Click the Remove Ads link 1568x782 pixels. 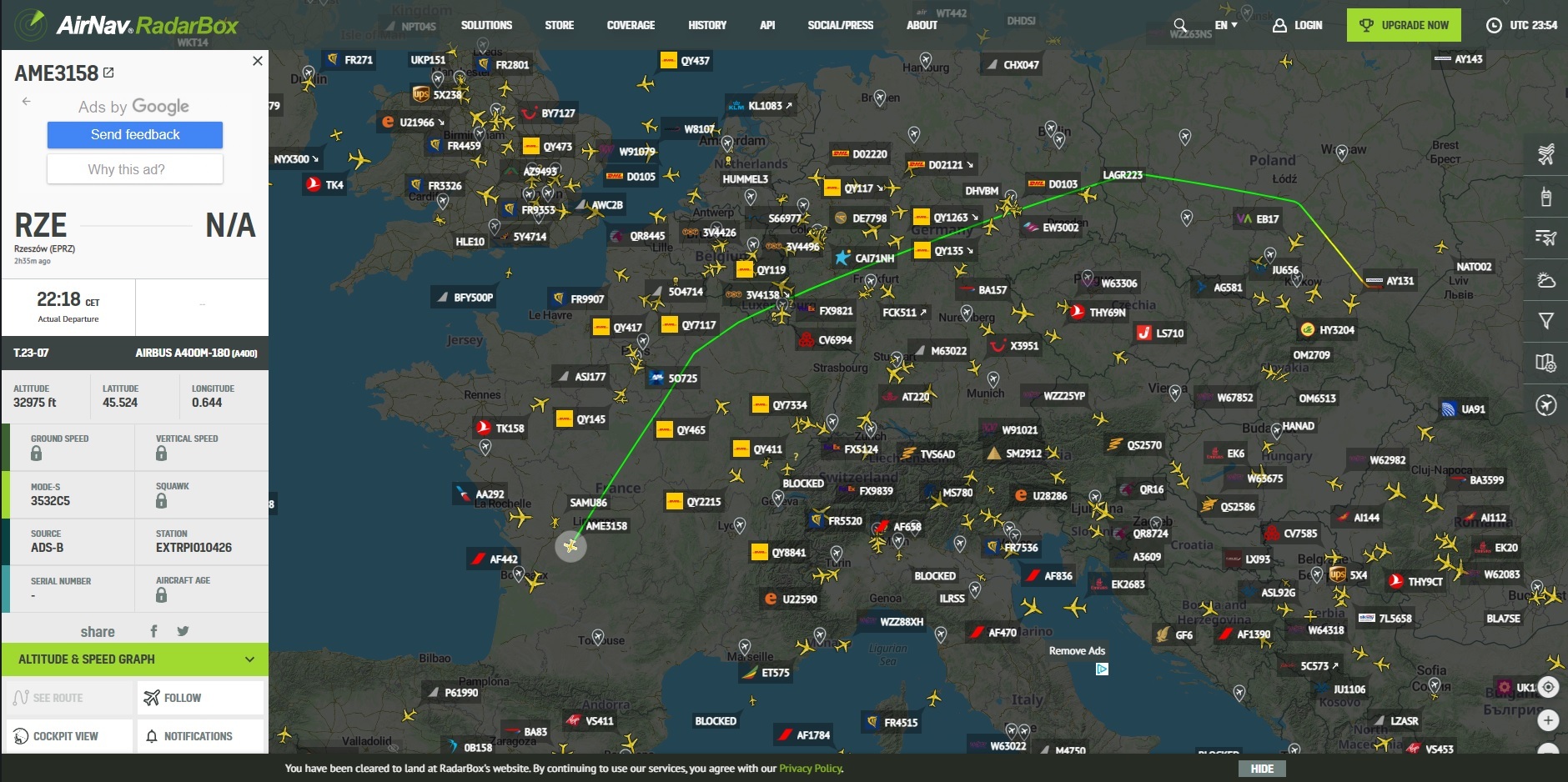(x=1077, y=651)
